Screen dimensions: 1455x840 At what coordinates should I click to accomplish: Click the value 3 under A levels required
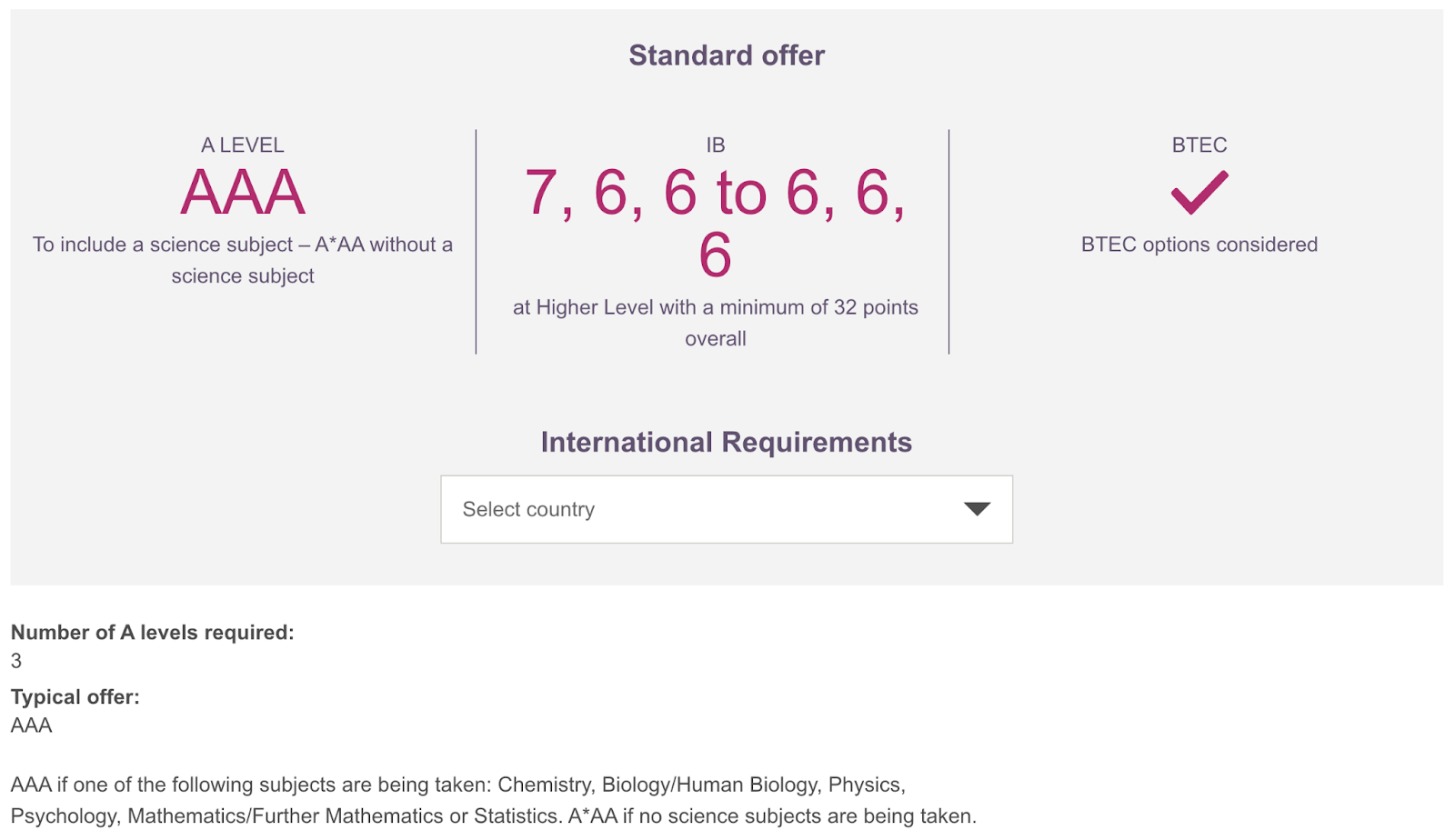tap(16, 661)
